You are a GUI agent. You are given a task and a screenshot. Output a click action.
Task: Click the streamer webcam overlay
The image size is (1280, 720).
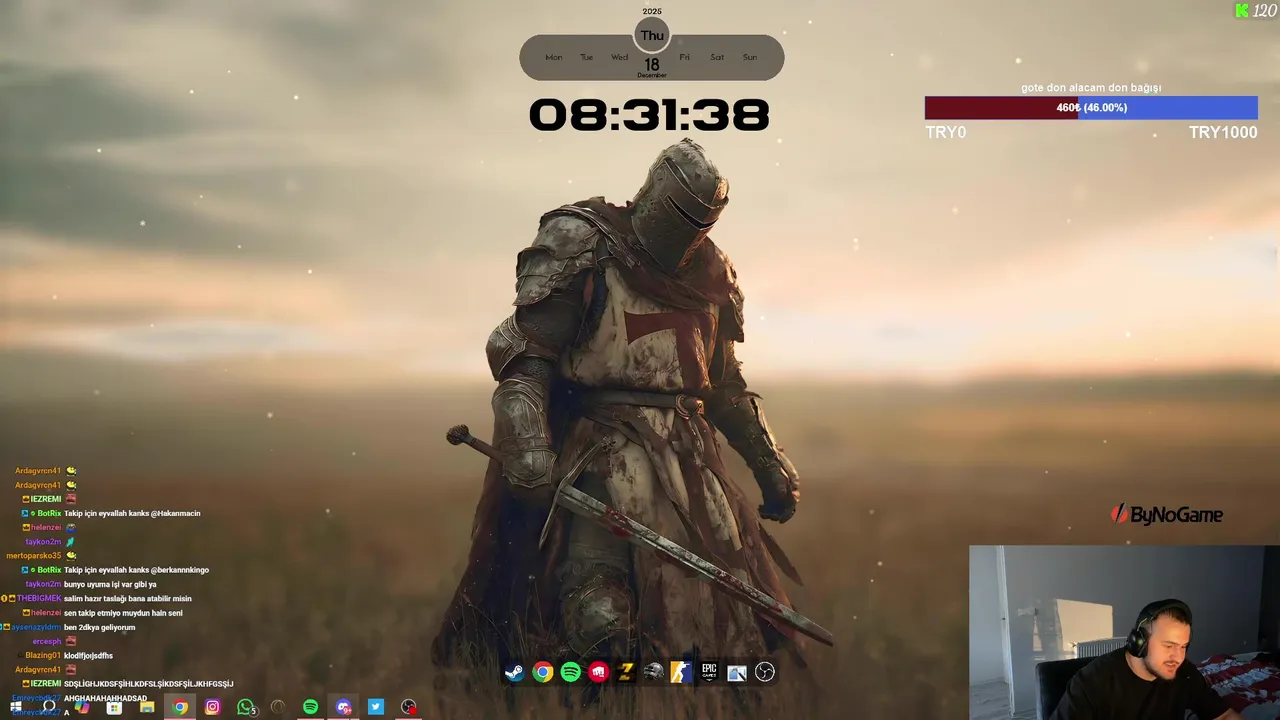[x=1124, y=632]
